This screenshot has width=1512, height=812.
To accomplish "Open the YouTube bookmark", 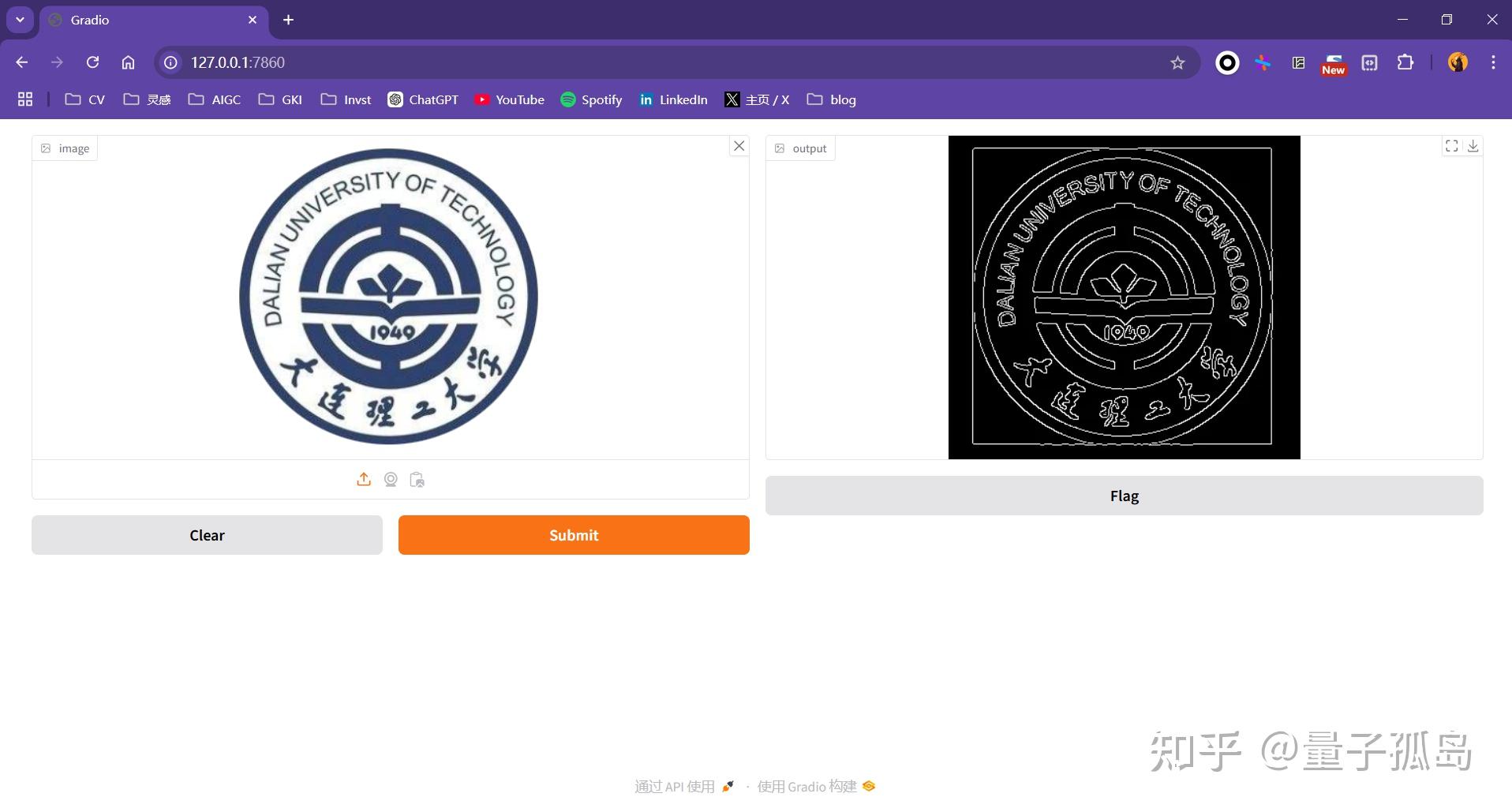I will pyautogui.click(x=509, y=99).
